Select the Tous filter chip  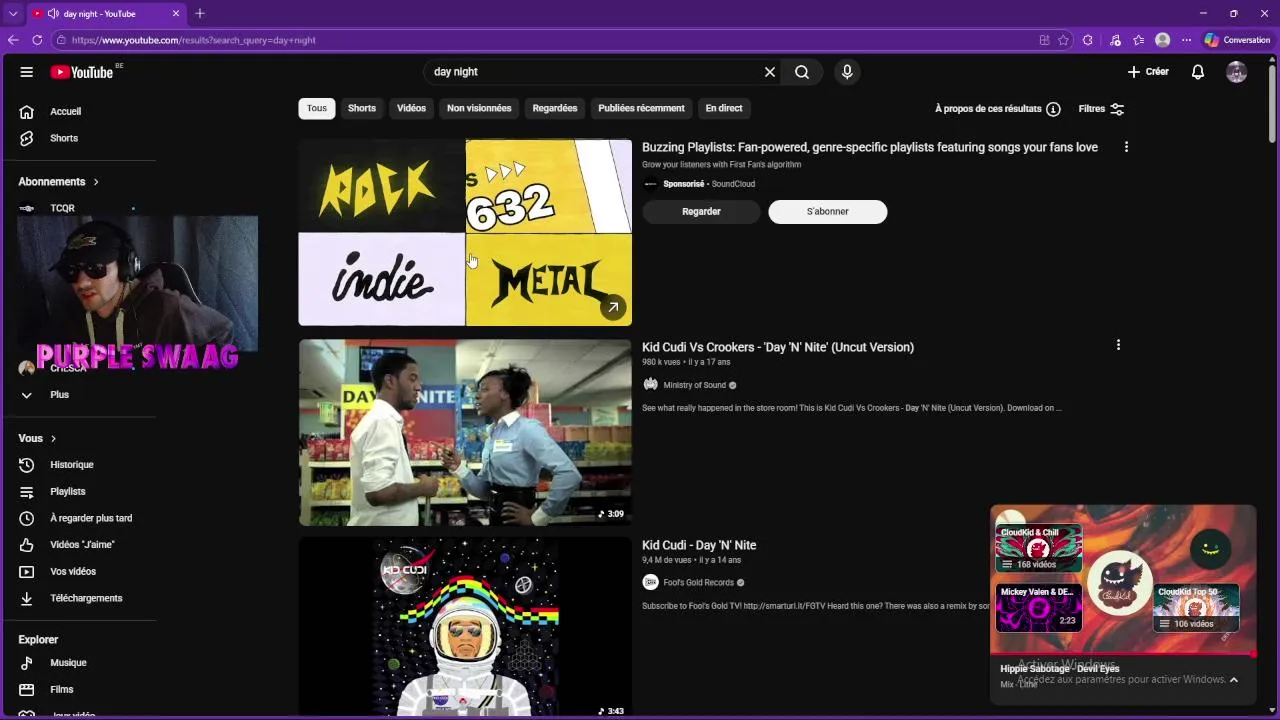point(317,108)
